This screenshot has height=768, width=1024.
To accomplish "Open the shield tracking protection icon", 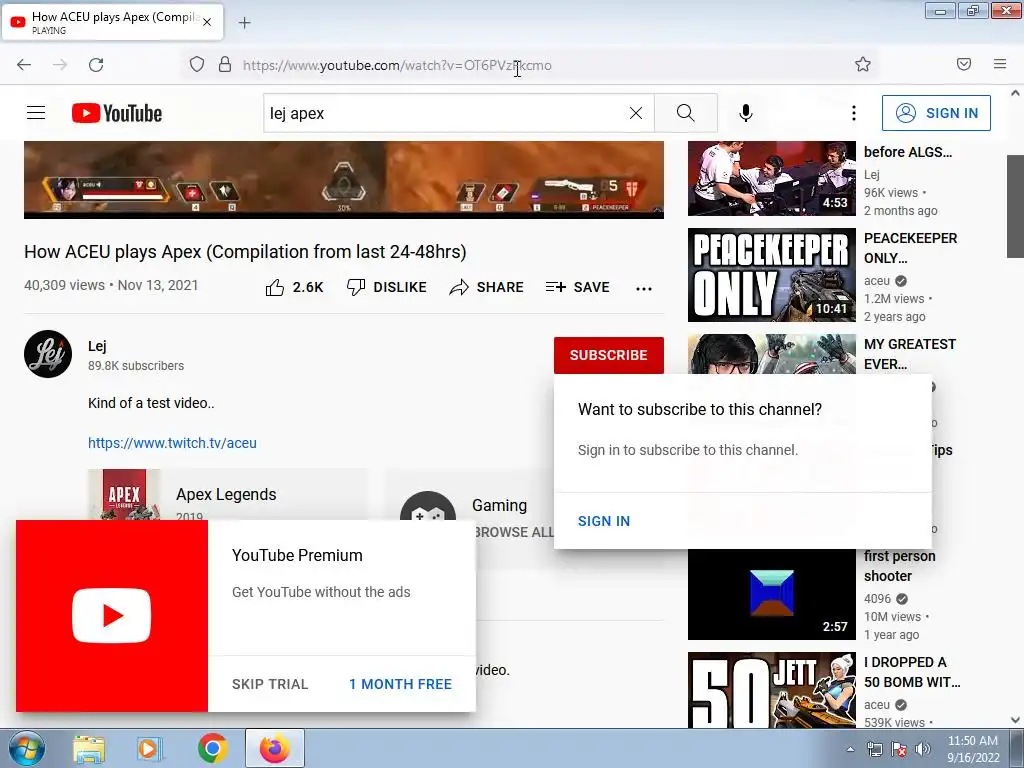I will [x=197, y=65].
